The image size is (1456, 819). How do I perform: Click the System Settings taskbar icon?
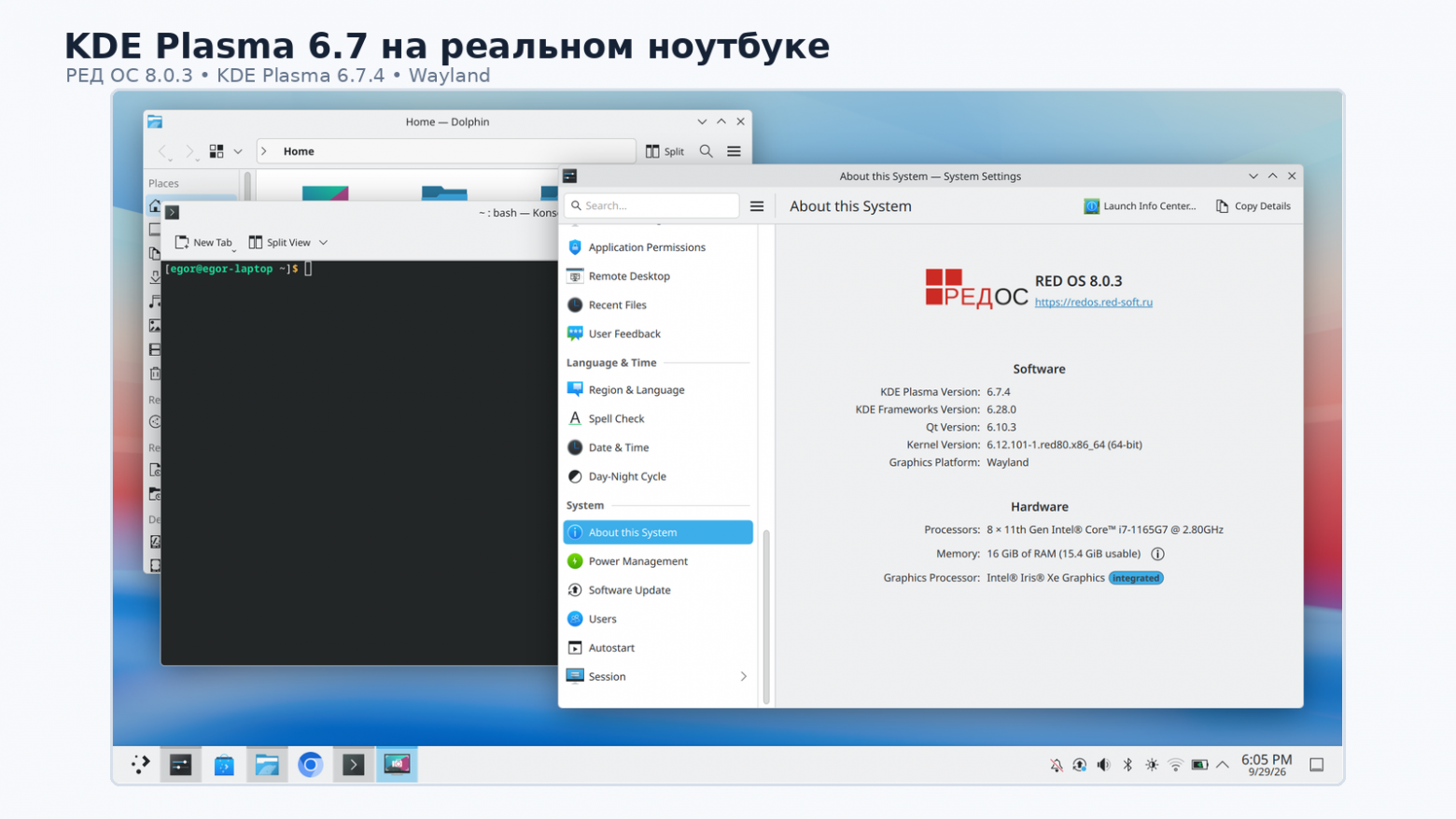[x=181, y=765]
